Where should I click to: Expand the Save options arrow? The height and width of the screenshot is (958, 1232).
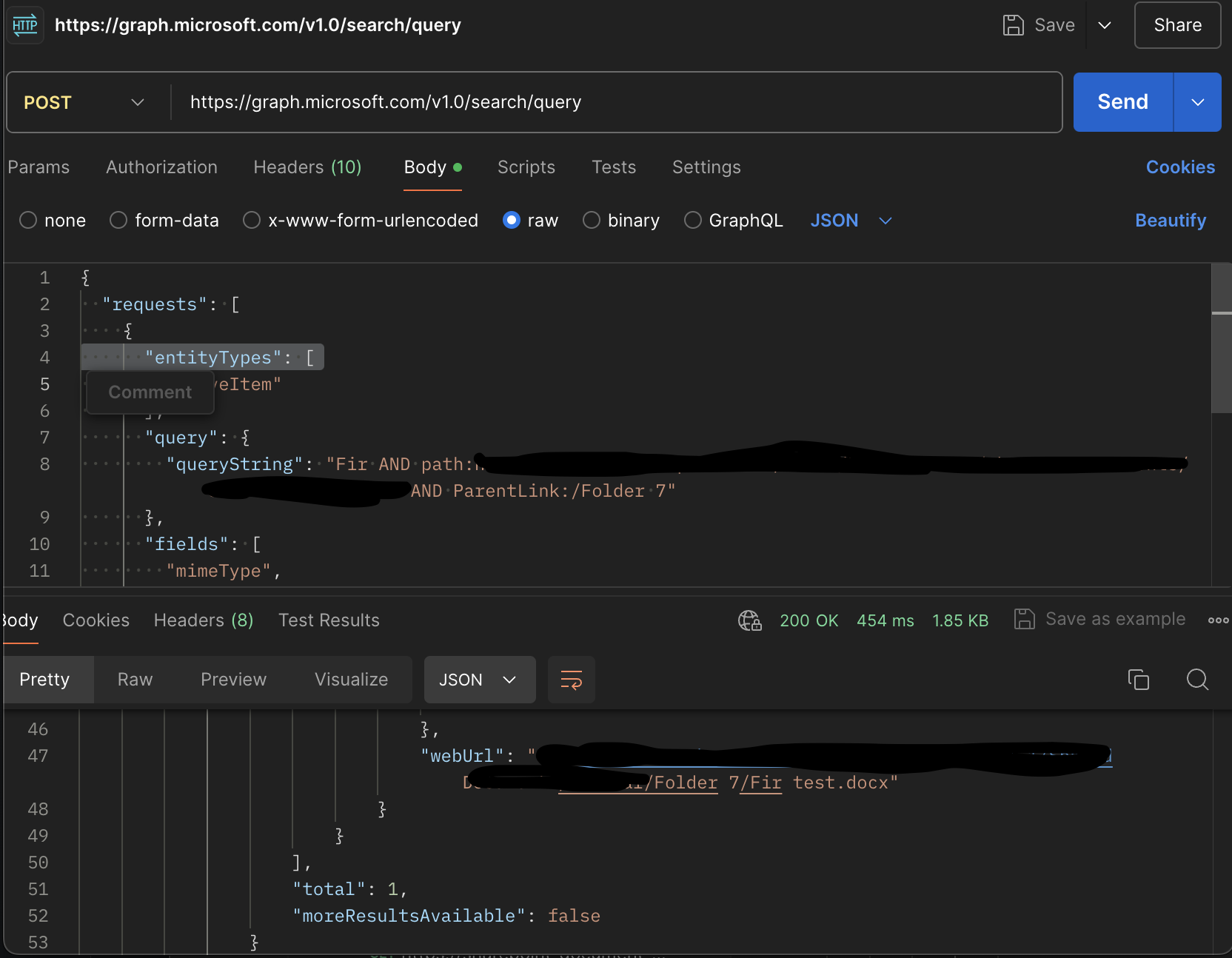click(1105, 25)
